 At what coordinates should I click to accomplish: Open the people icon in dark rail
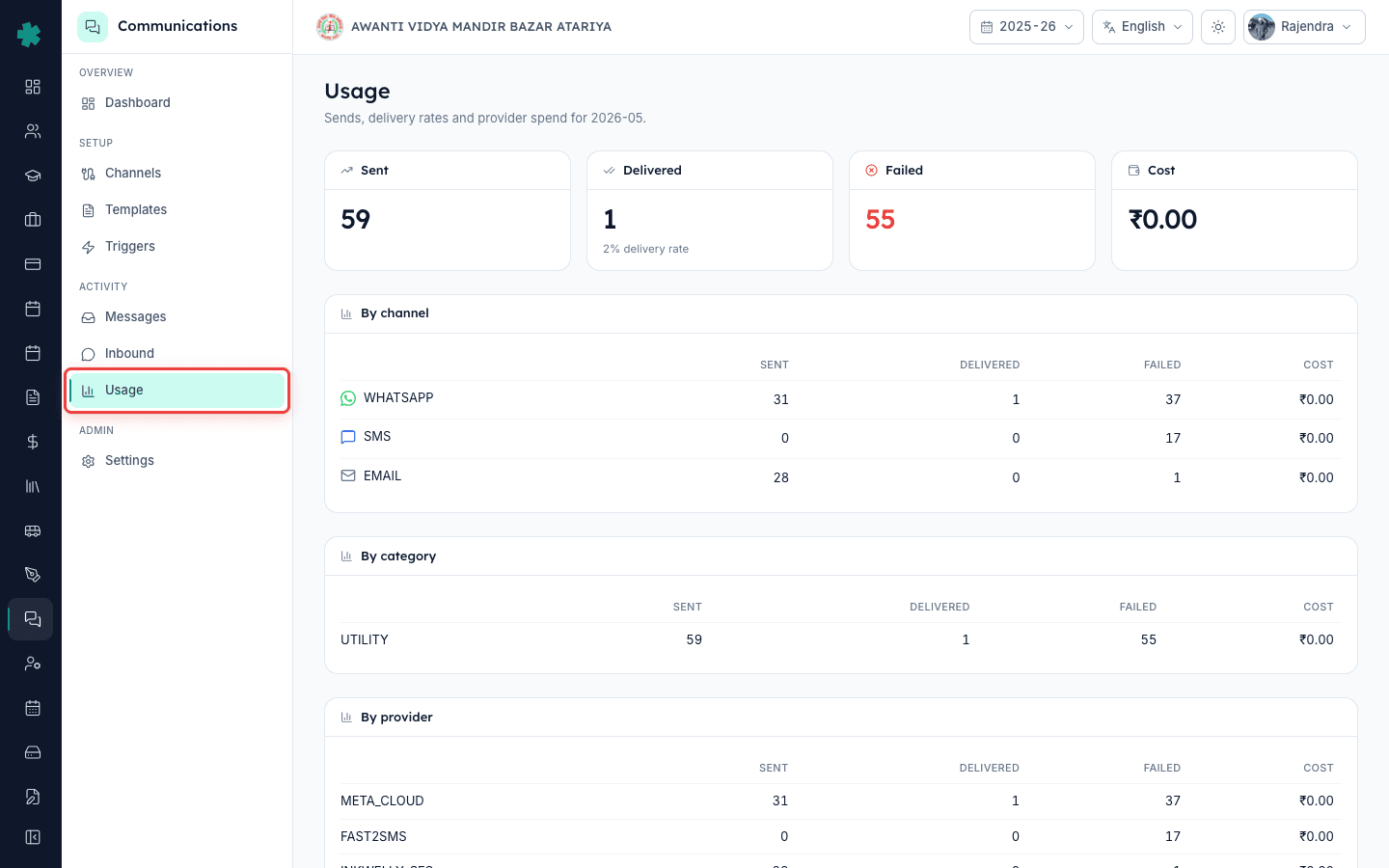pyautogui.click(x=33, y=131)
